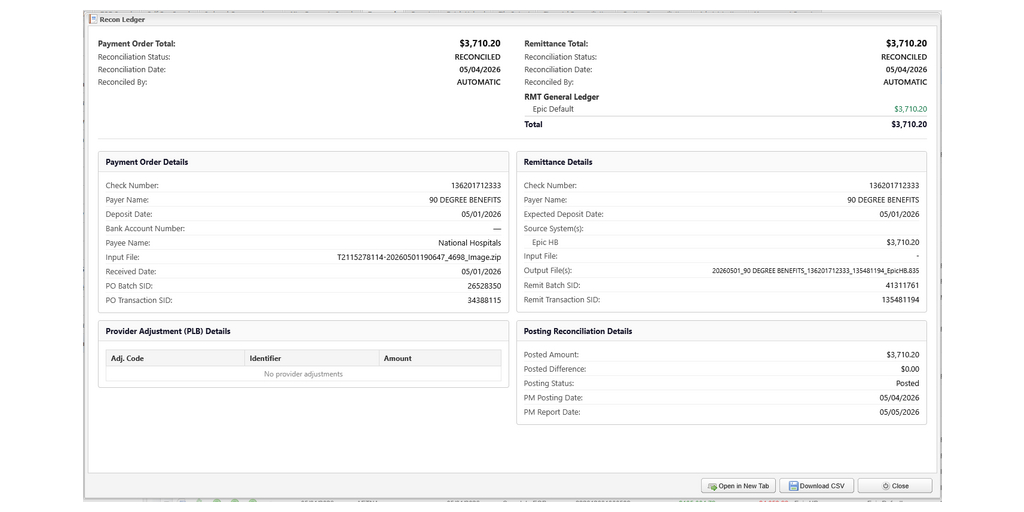1024x512 pixels.
Task: Click the Expected Deposit Date 05/01/2026
Action: coord(899,214)
